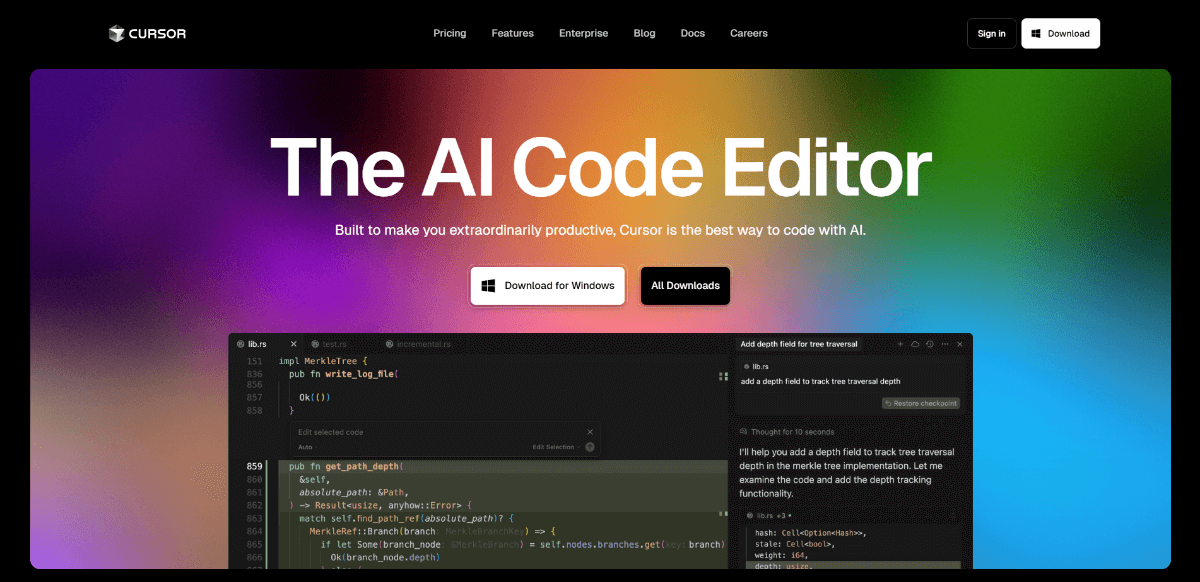The width and height of the screenshot is (1200, 582).
Task: Click the lib.rs file icon in tab
Action: 240,344
